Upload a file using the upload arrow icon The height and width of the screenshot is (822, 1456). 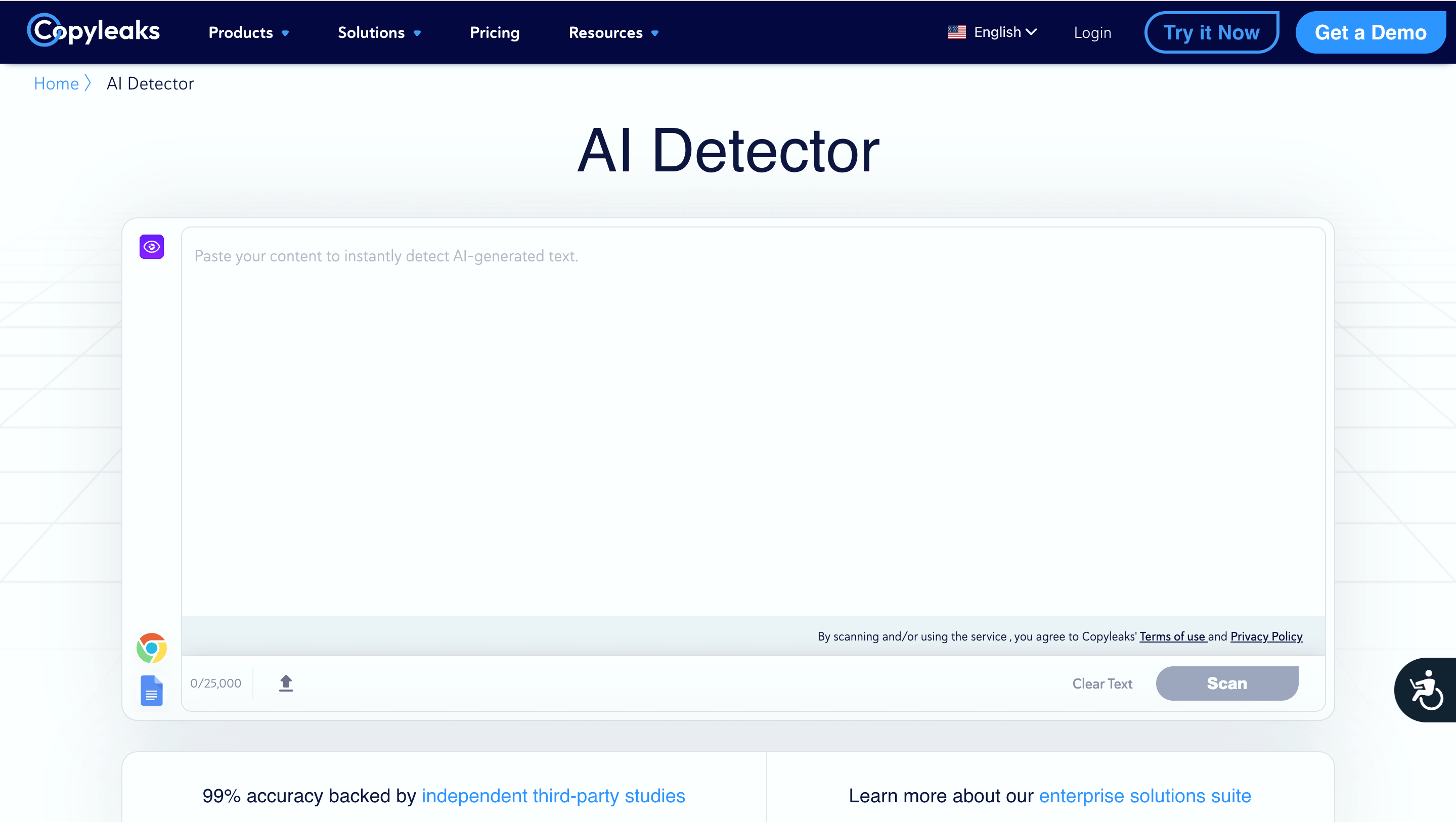coord(286,682)
